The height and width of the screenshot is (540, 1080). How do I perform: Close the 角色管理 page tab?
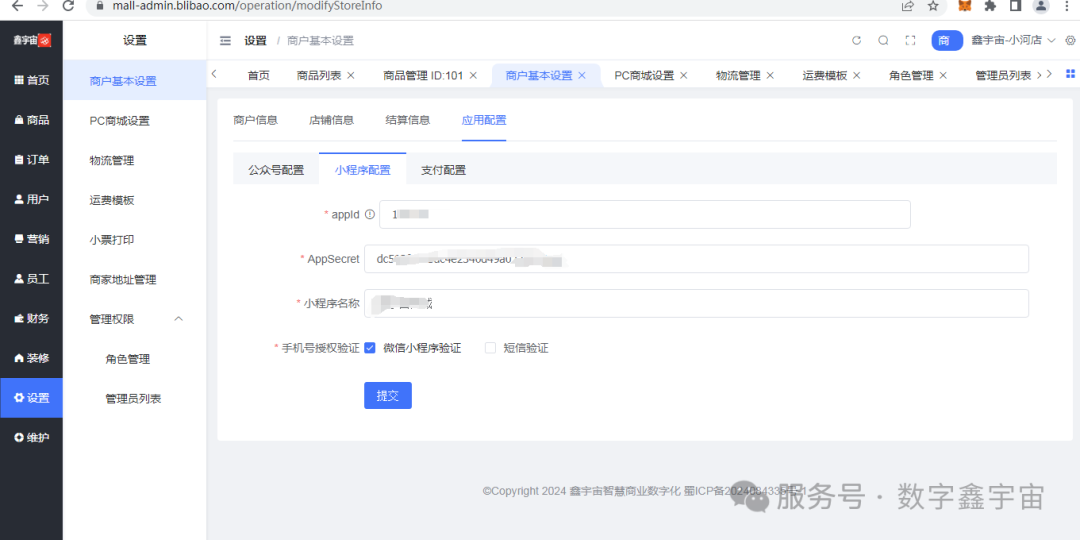(944, 76)
